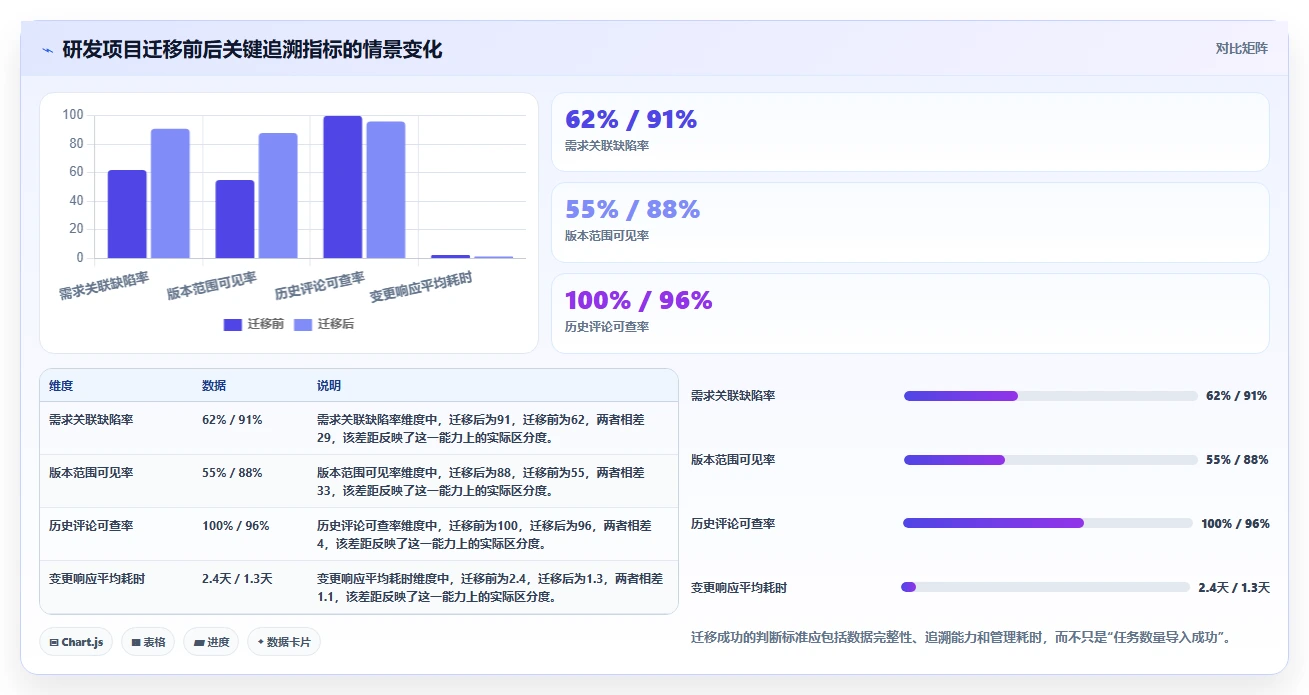Click the 历史评论可查率 progress row label
The width and height of the screenshot is (1309, 695).
(733, 524)
